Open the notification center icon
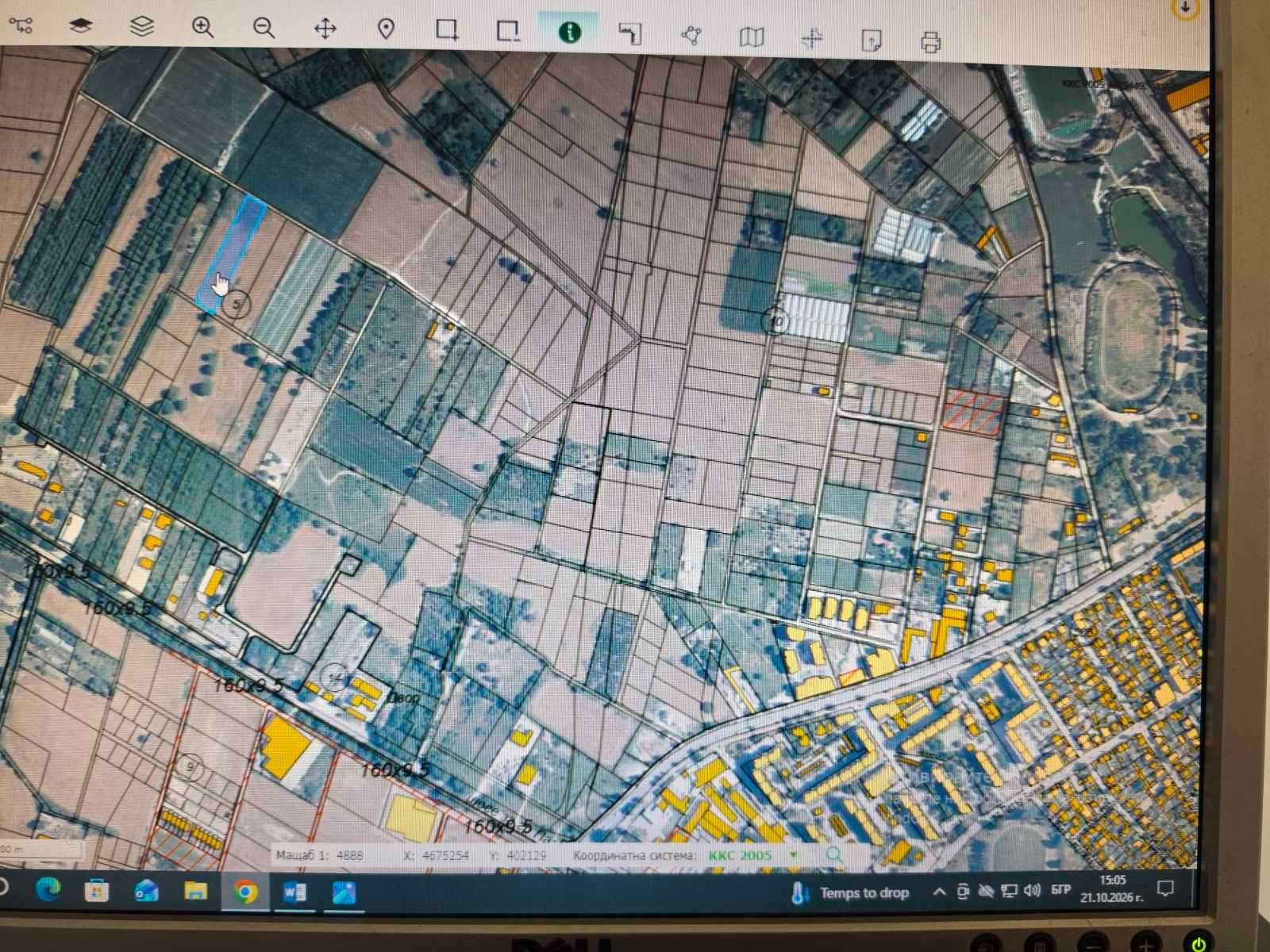Viewport: 1270px width, 952px height. pyautogui.click(x=1164, y=888)
